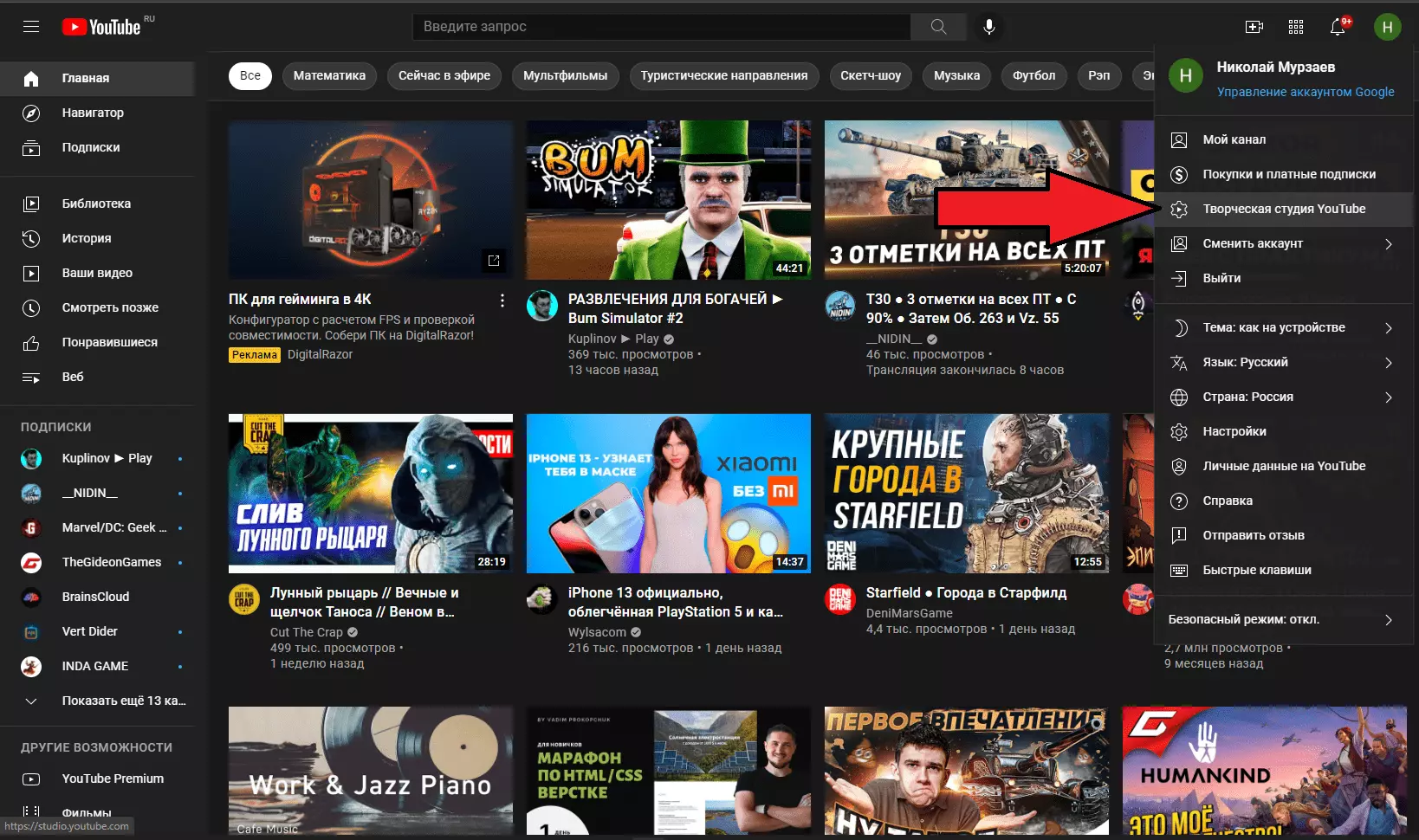Image resolution: width=1419 pixels, height=840 pixels.
Task: Click Управление аккаунтом Google link
Action: point(1306,92)
